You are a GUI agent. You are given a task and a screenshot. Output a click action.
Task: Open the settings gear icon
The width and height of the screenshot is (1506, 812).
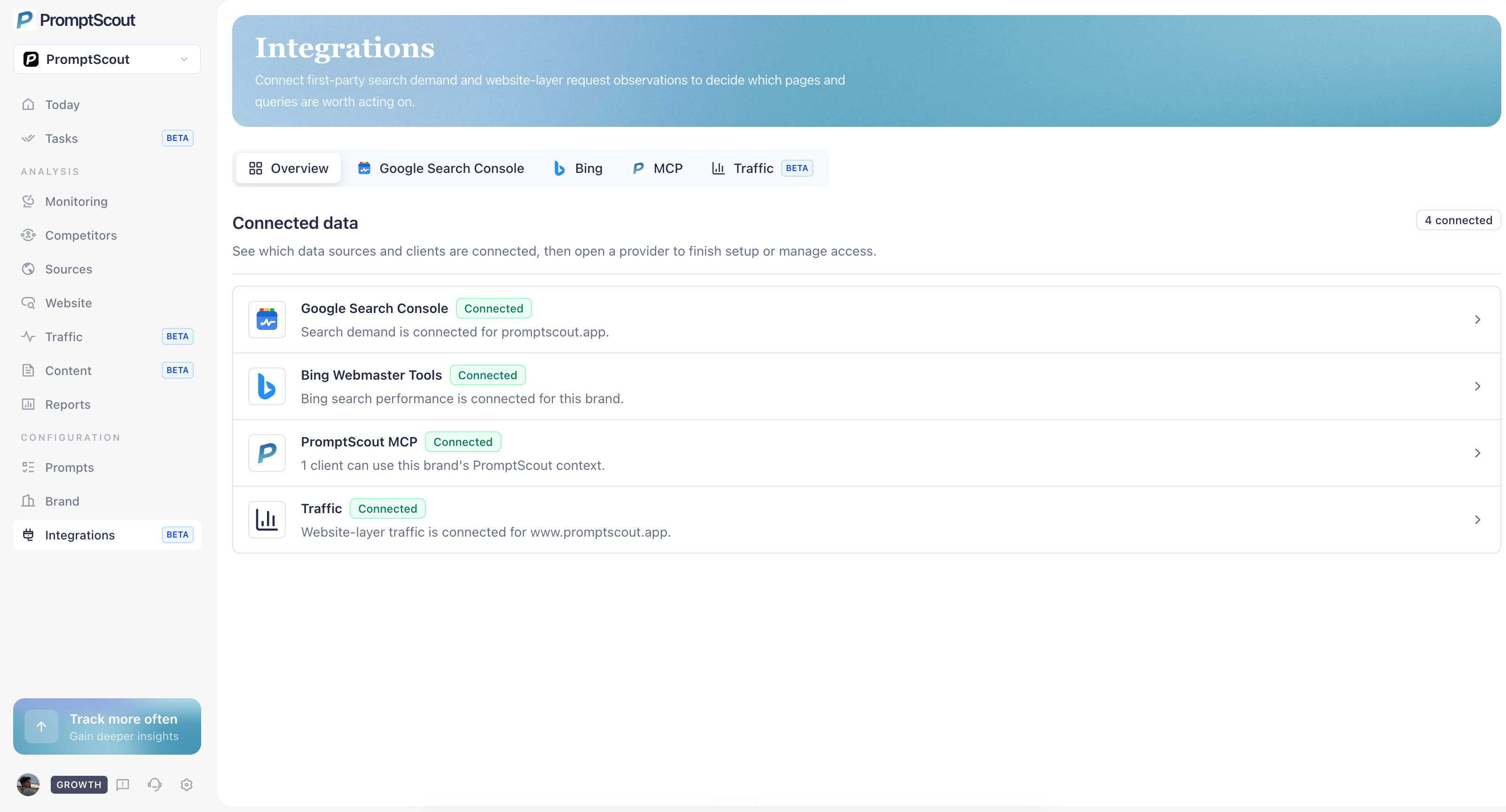point(187,785)
